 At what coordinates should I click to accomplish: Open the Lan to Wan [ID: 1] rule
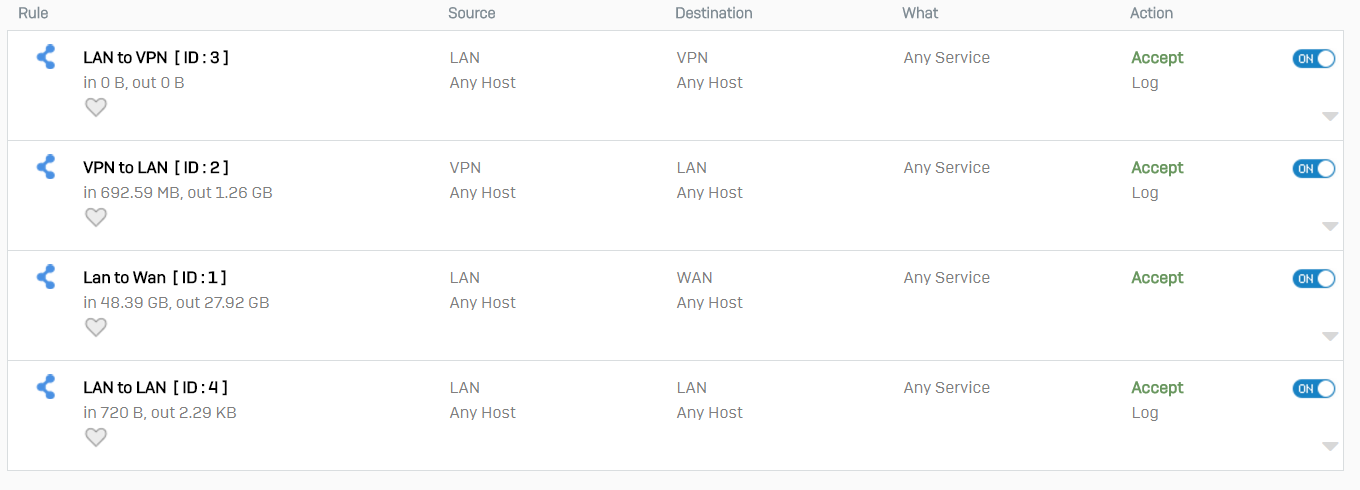(156, 277)
